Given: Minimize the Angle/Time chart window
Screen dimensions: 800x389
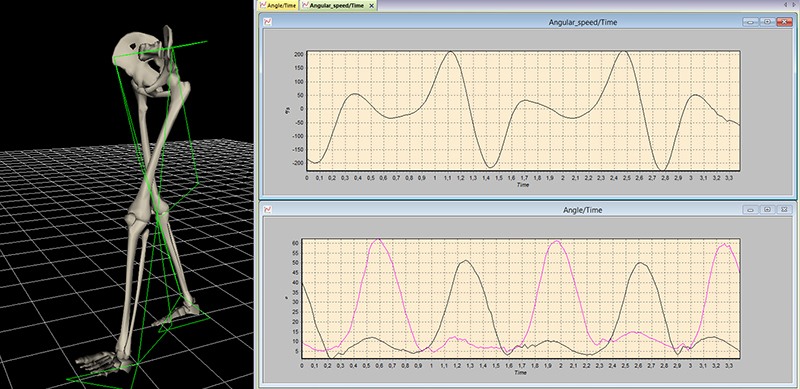Looking at the screenshot, I should (751, 209).
